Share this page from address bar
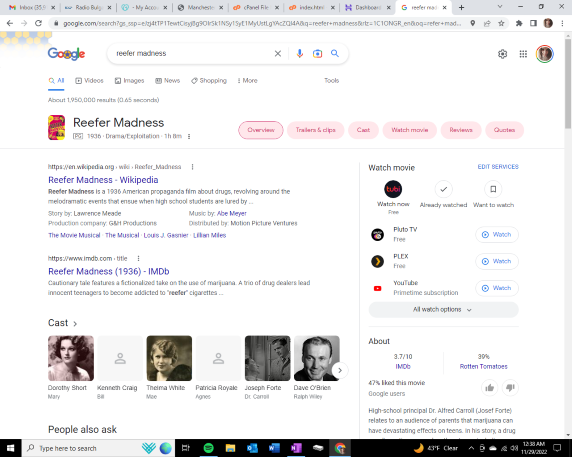The image size is (572, 457). pyautogui.click(x=487, y=23)
